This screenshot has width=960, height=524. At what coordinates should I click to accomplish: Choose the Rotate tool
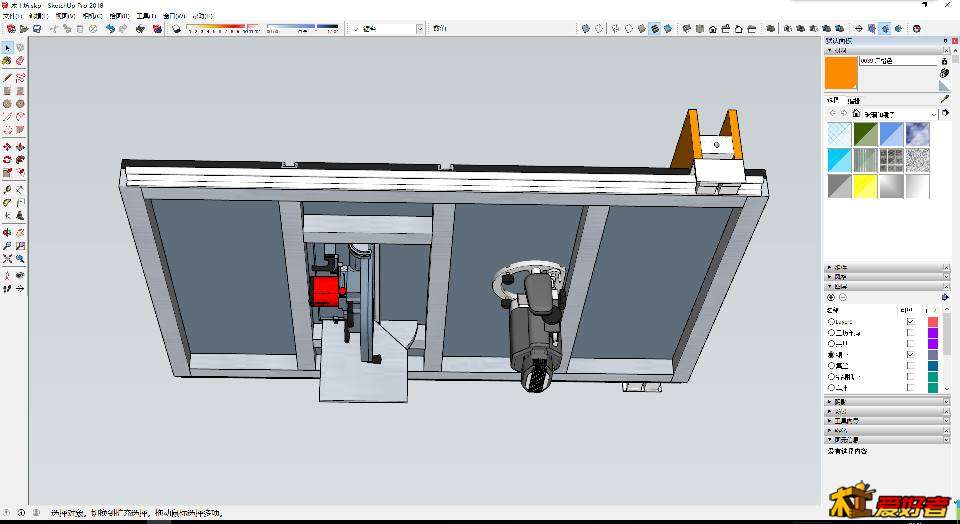tap(7, 160)
